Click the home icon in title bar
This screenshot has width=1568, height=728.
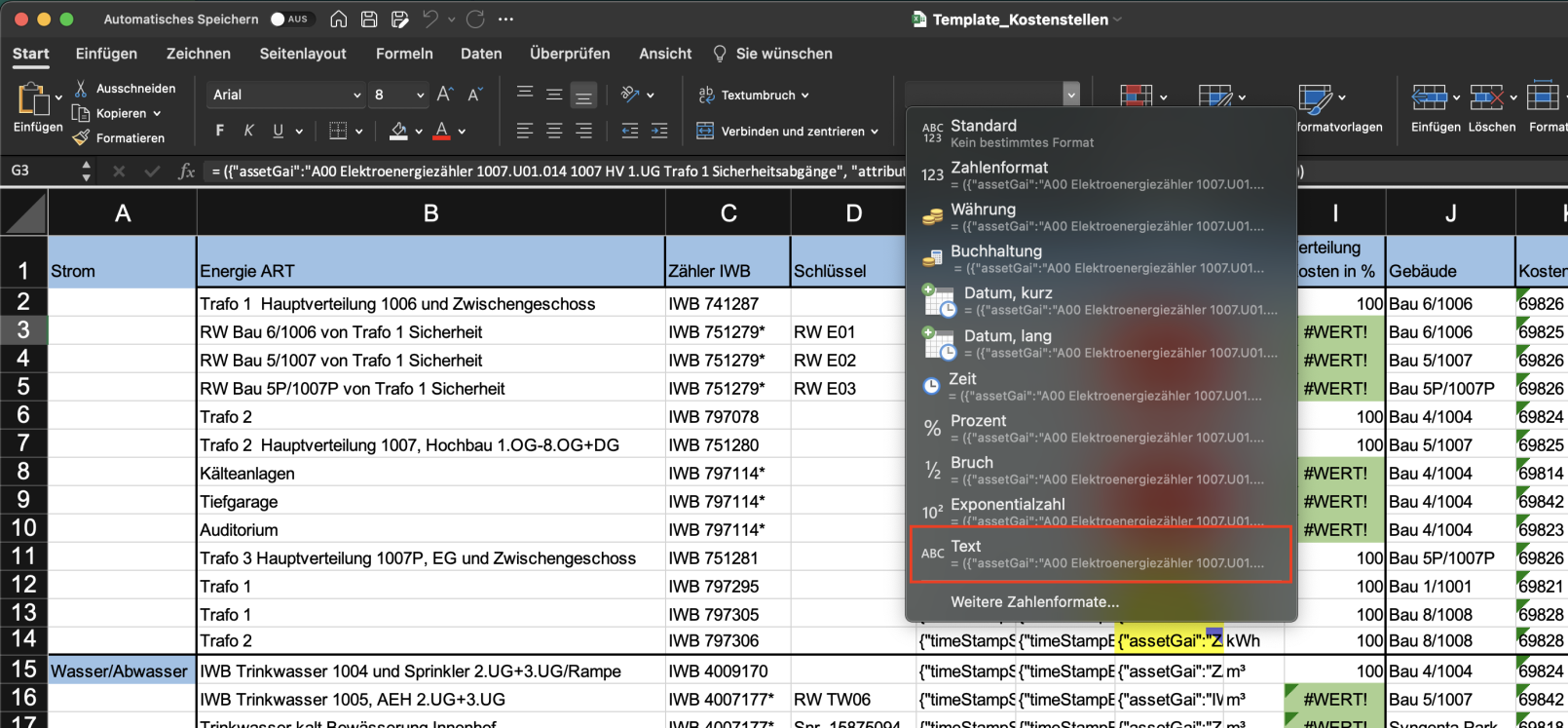[x=338, y=19]
